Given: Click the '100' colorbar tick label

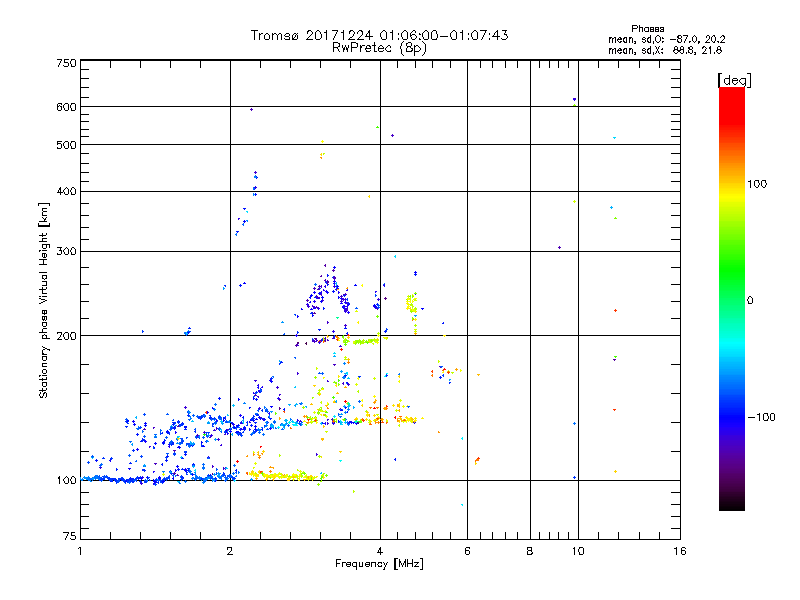Looking at the screenshot, I should 757,184.
